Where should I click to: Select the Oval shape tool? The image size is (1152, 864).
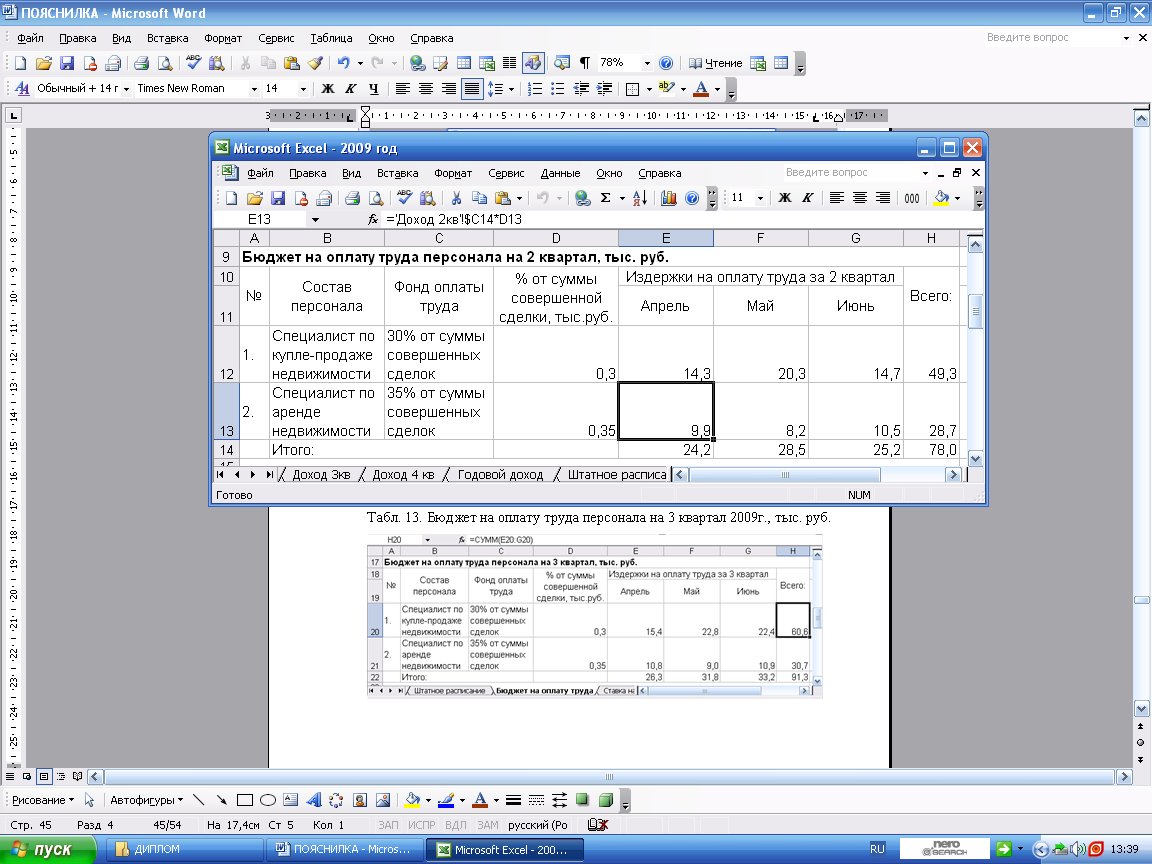(x=268, y=800)
